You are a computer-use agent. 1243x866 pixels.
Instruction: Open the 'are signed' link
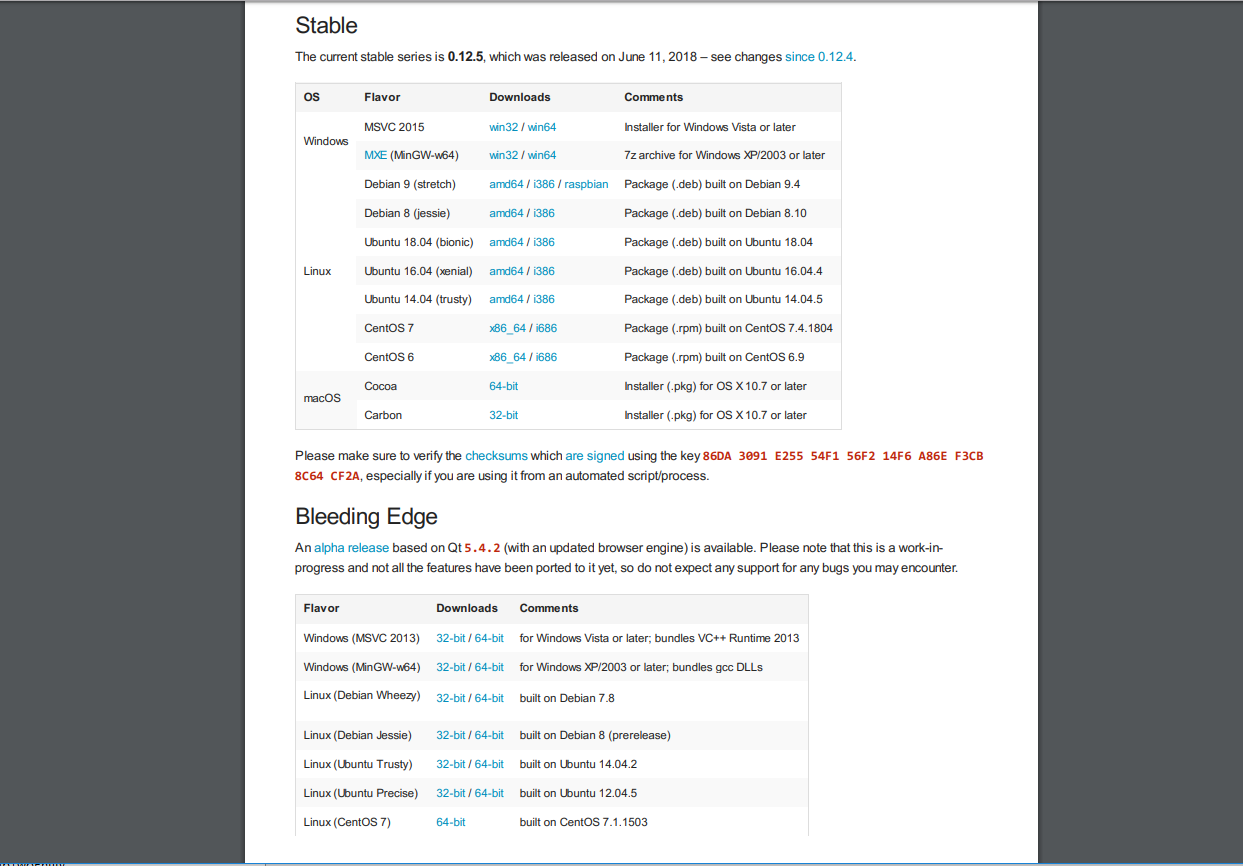coord(595,456)
